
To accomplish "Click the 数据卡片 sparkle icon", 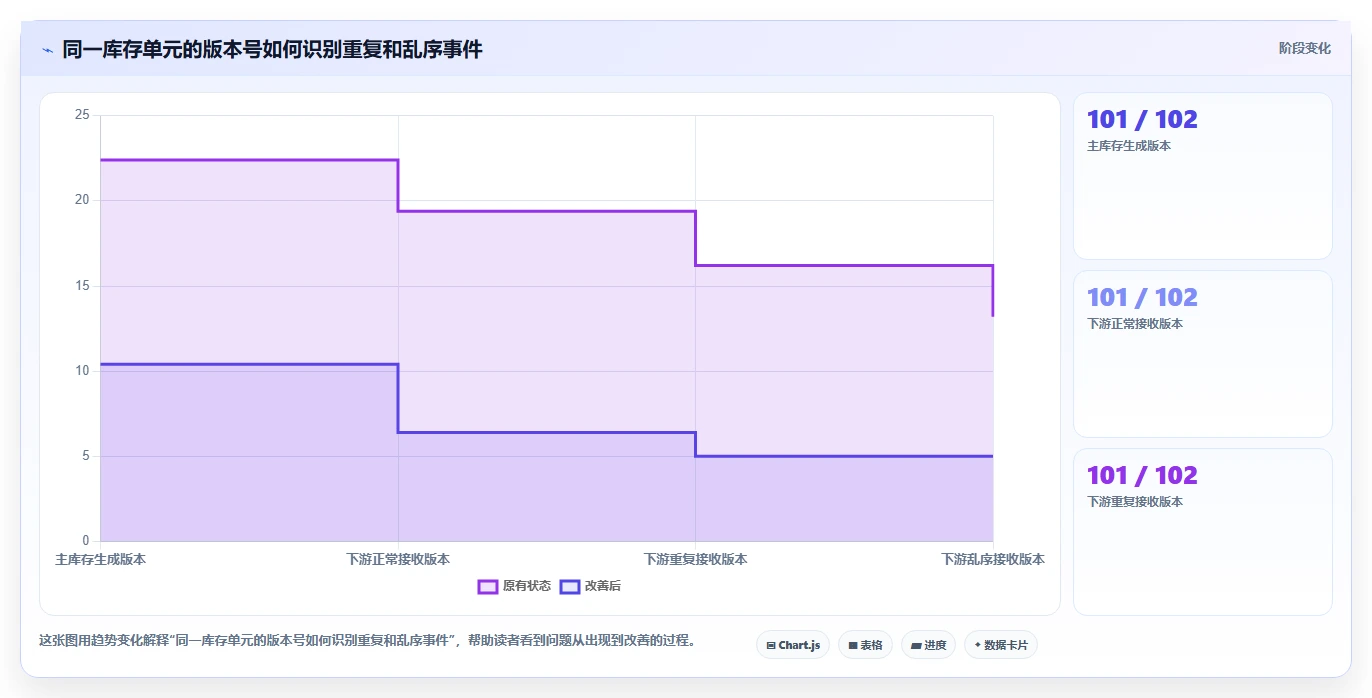I will coord(977,645).
